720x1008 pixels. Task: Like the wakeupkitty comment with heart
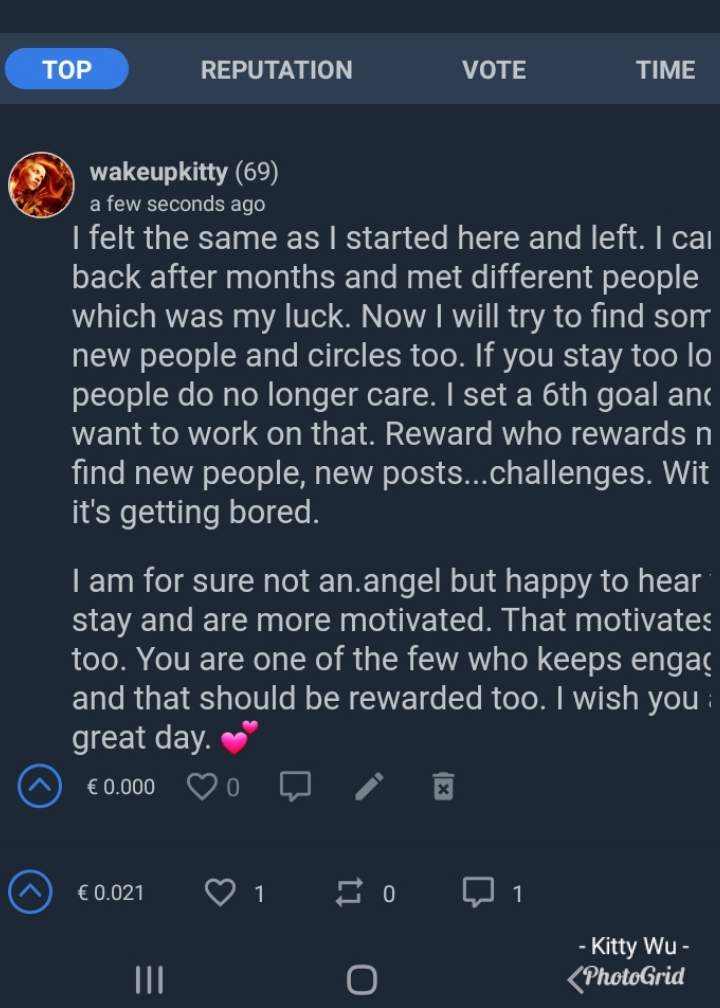click(x=203, y=788)
